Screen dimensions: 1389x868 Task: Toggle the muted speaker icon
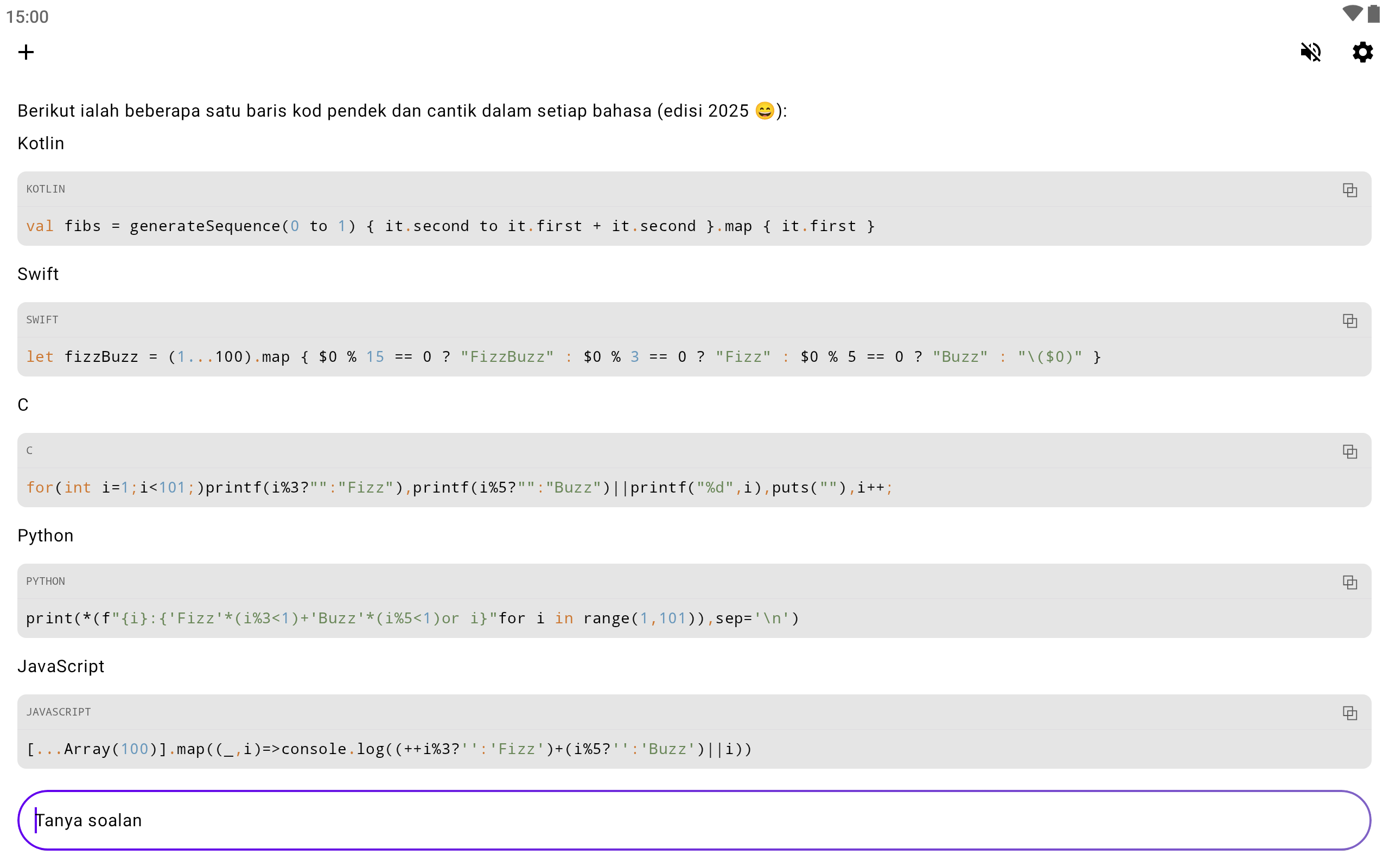pyautogui.click(x=1310, y=52)
